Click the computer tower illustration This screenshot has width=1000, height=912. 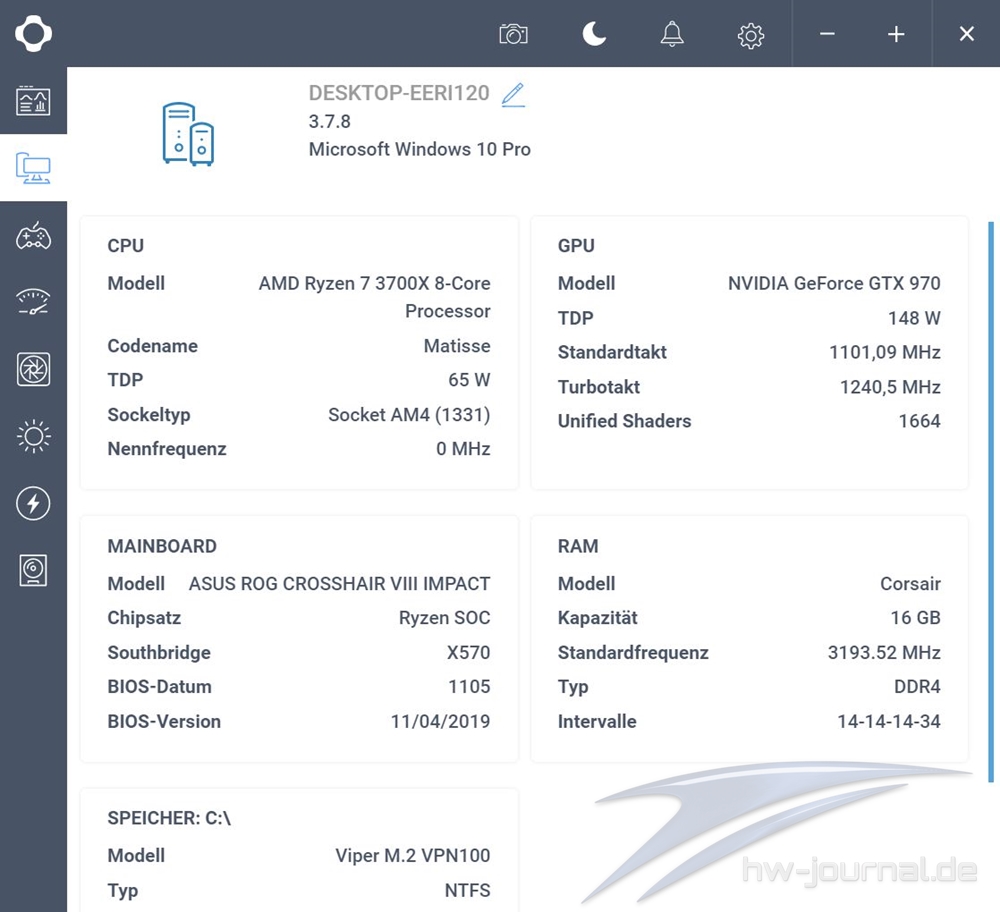coord(188,134)
